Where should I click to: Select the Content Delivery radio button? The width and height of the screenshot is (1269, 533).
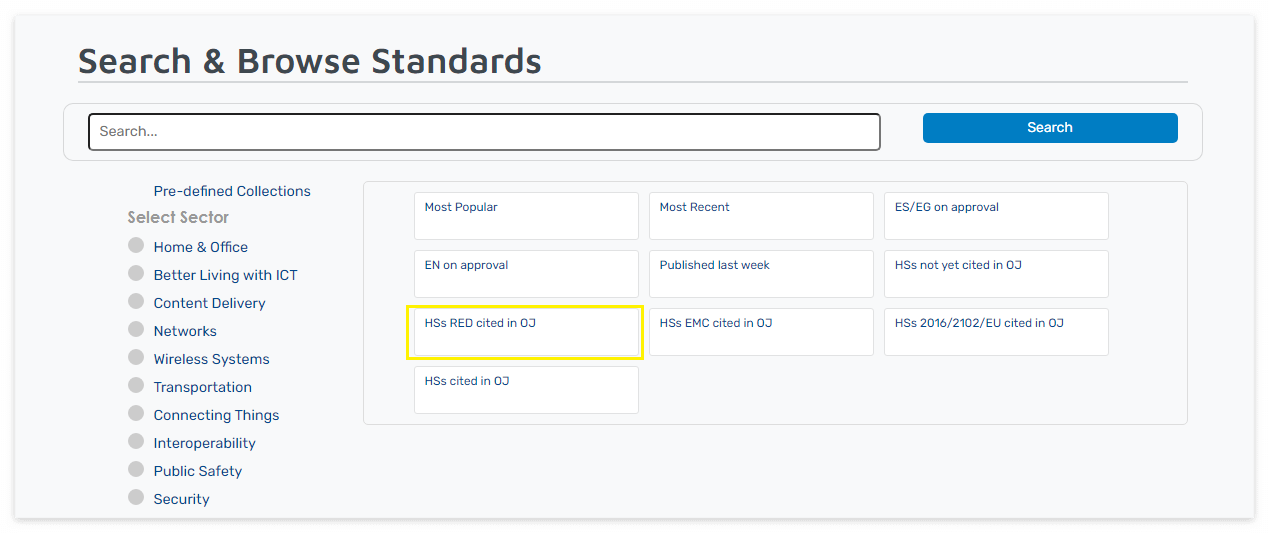[x=136, y=301]
